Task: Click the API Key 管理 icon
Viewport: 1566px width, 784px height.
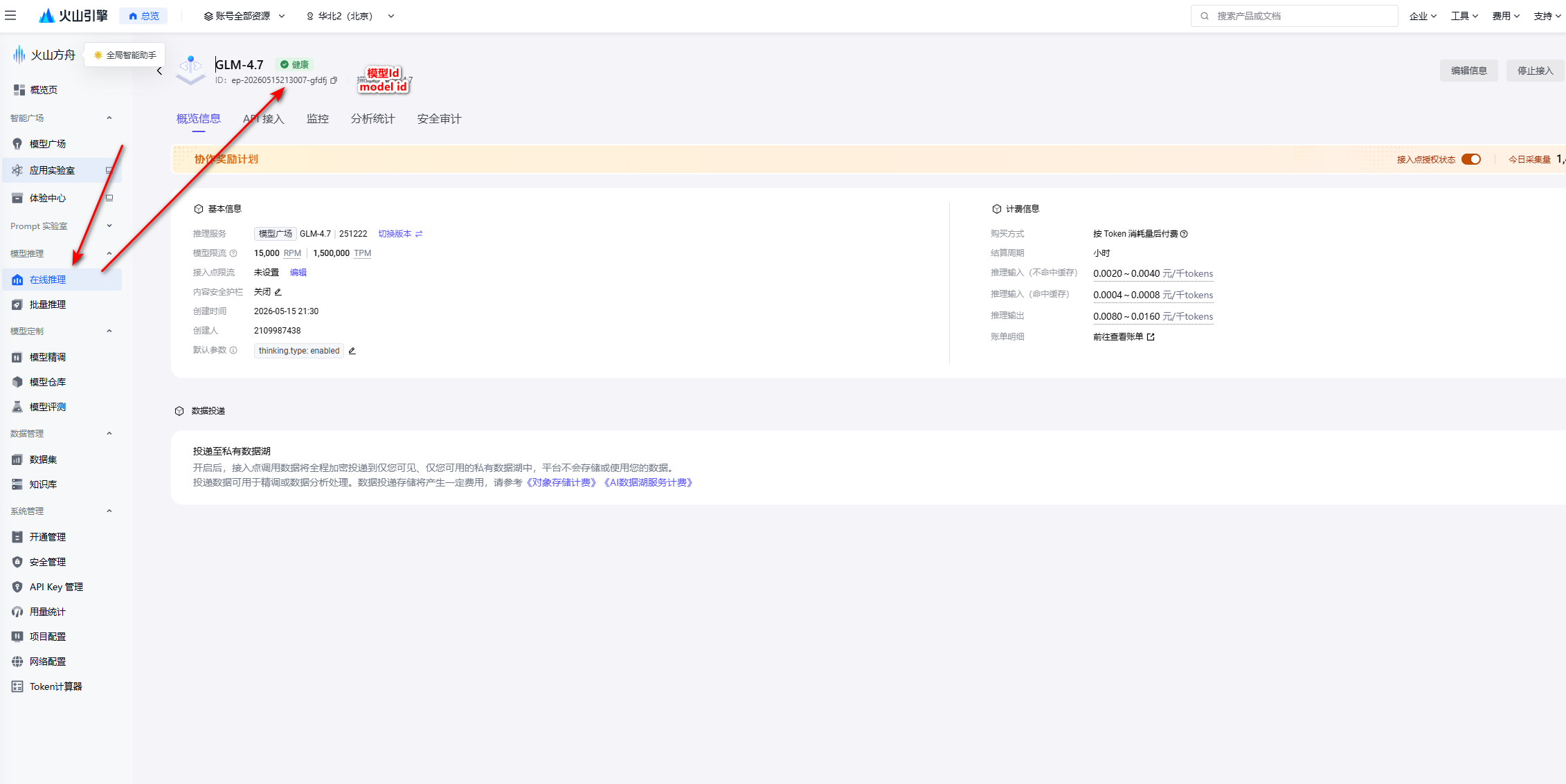Action: [17, 587]
